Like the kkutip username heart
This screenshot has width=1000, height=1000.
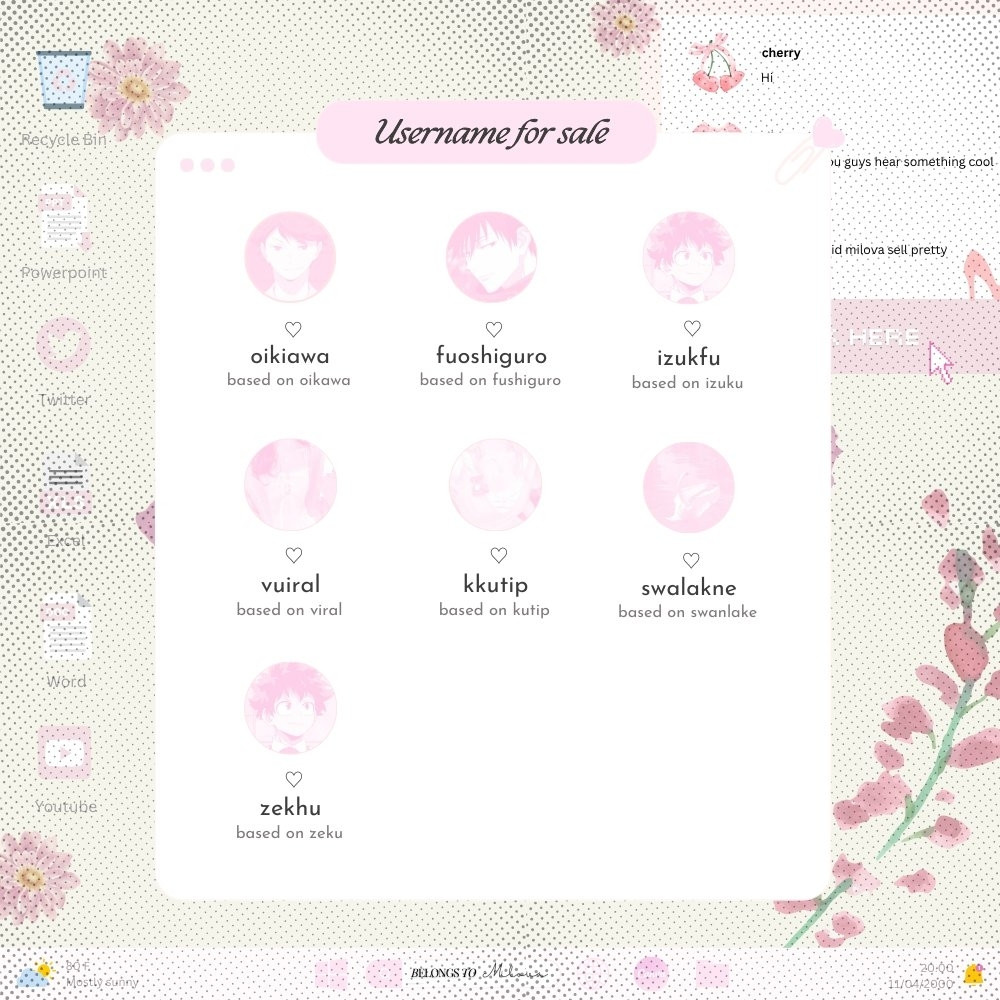(x=499, y=555)
